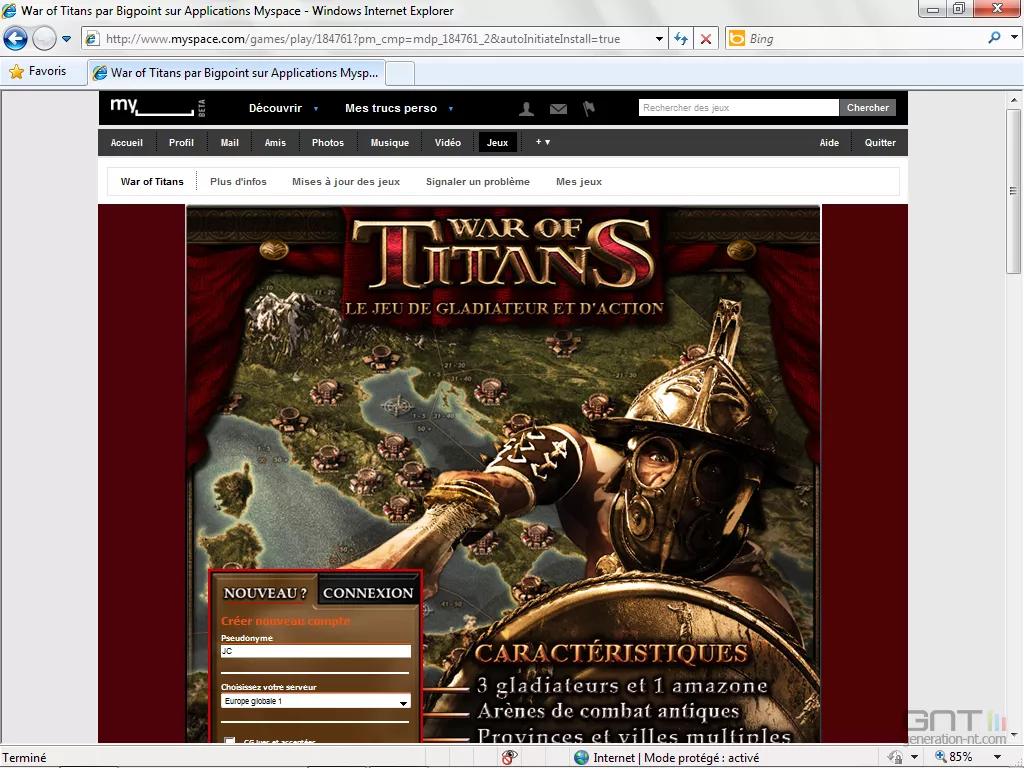The image size is (1024, 768).
Task: Expand the plus more navigation dropdown
Action: 543,142
